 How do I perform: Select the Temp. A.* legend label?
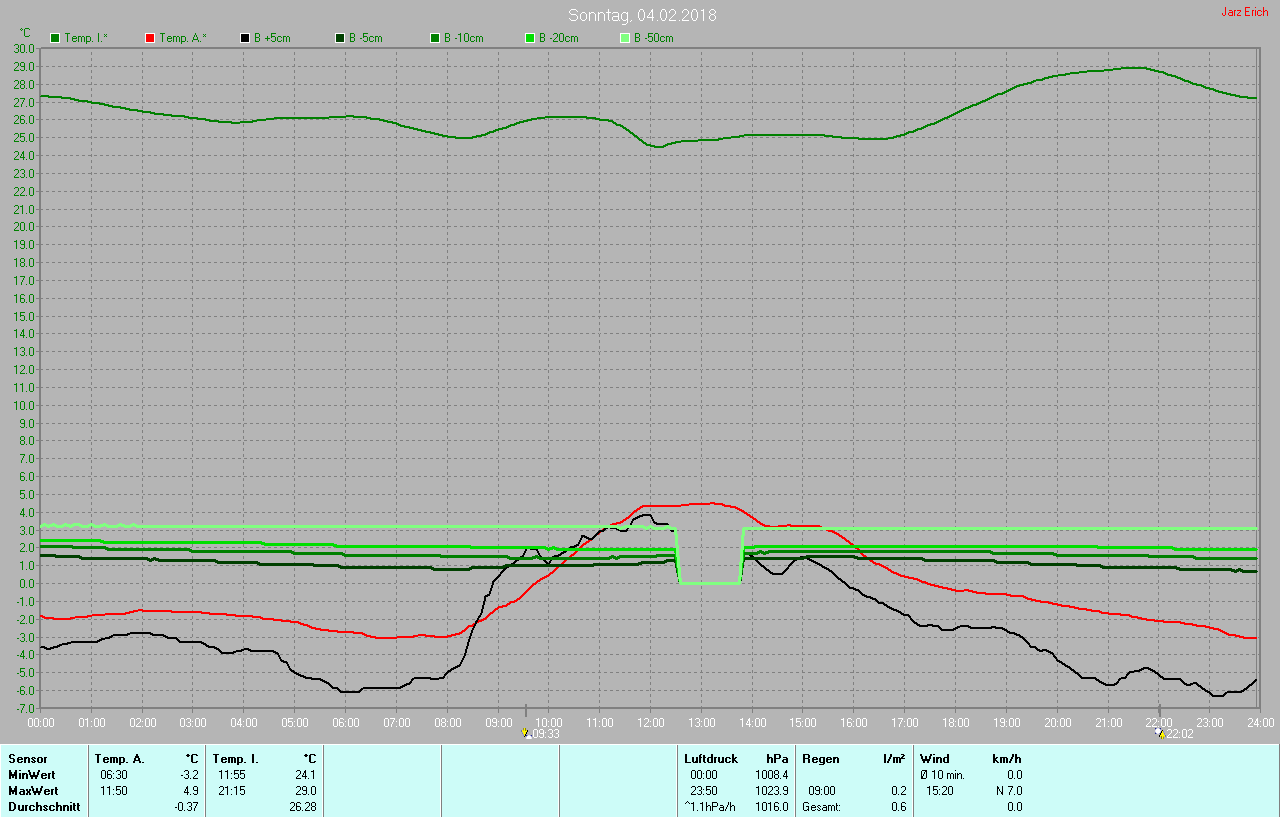183,38
